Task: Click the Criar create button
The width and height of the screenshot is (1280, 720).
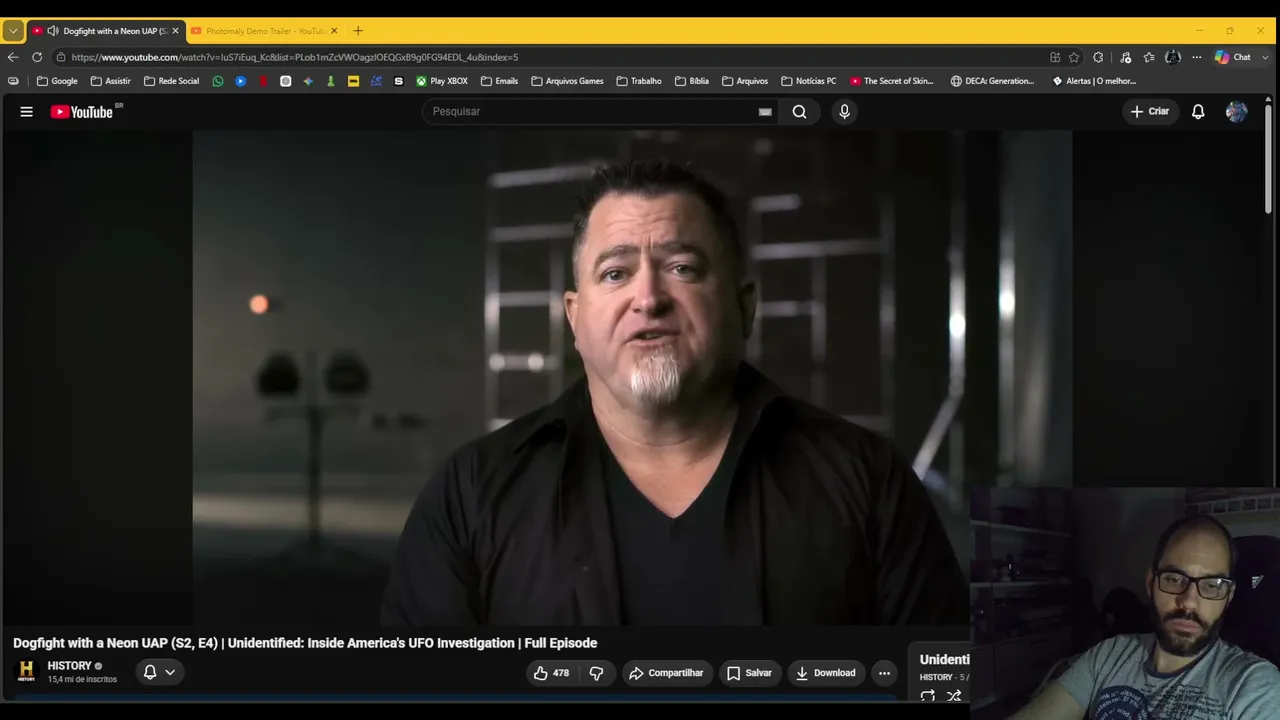Action: (1149, 112)
